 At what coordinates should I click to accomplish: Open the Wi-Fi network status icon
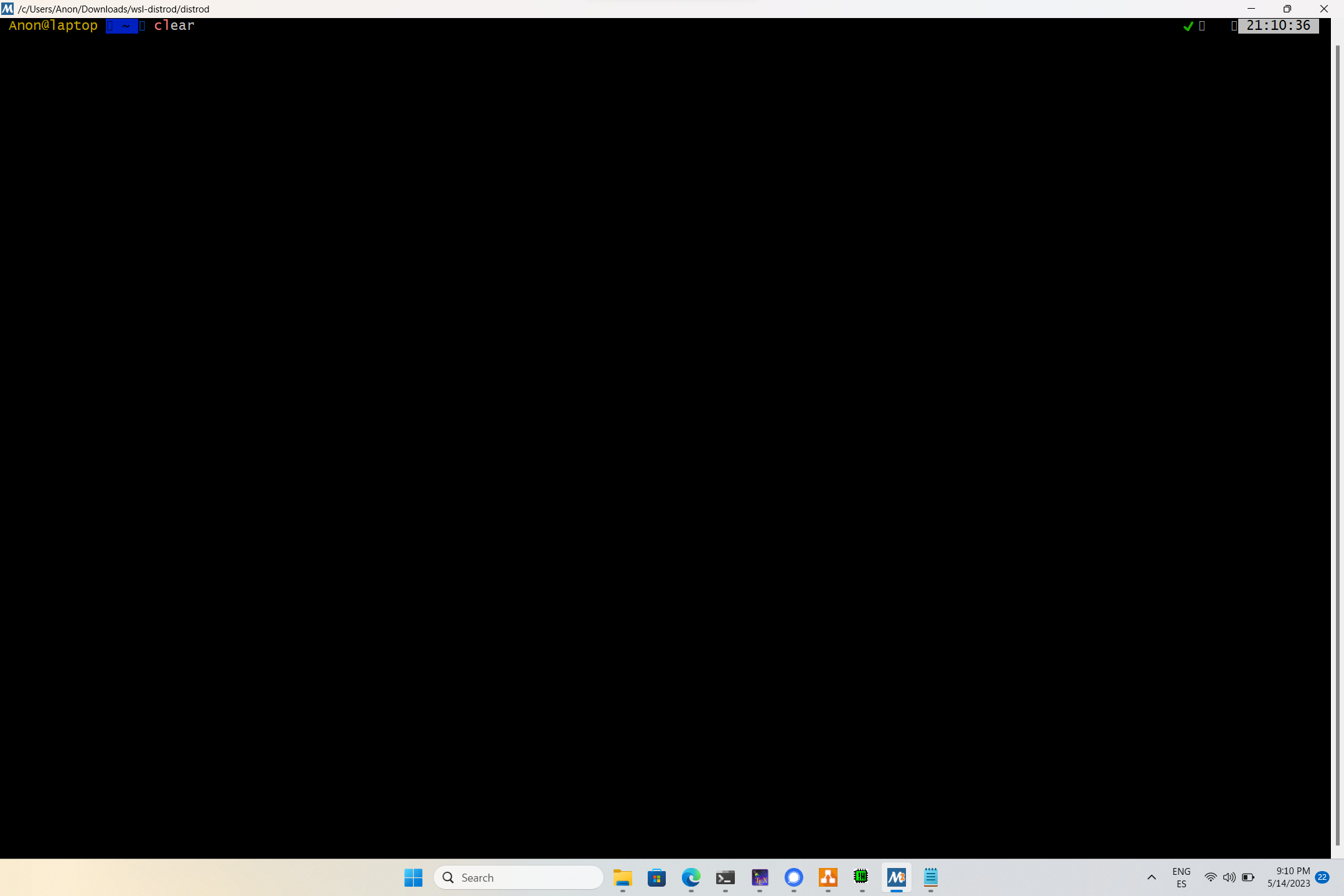point(1210,877)
